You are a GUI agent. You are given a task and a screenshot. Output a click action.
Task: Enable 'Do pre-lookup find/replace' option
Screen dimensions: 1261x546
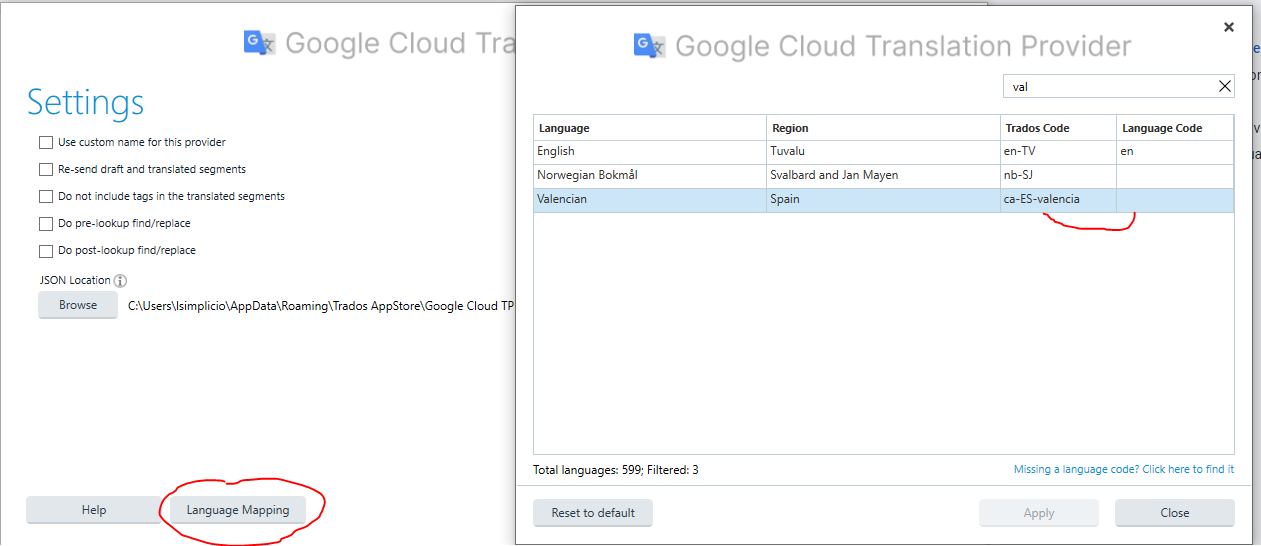pos(46,223)
